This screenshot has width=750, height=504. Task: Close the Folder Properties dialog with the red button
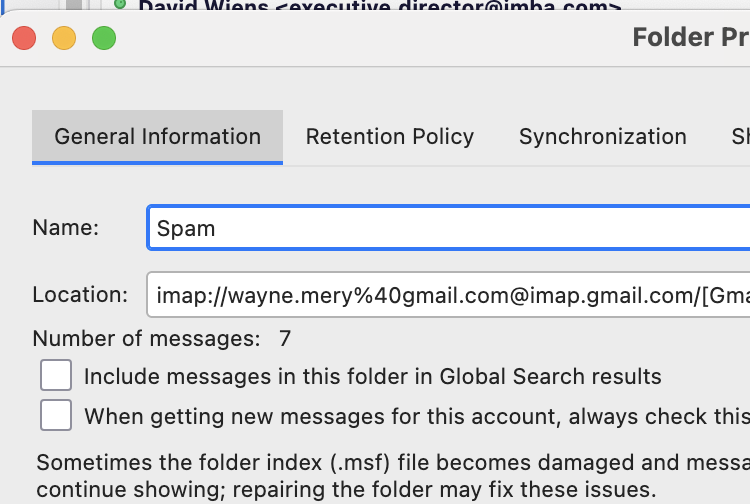point(24,39)
